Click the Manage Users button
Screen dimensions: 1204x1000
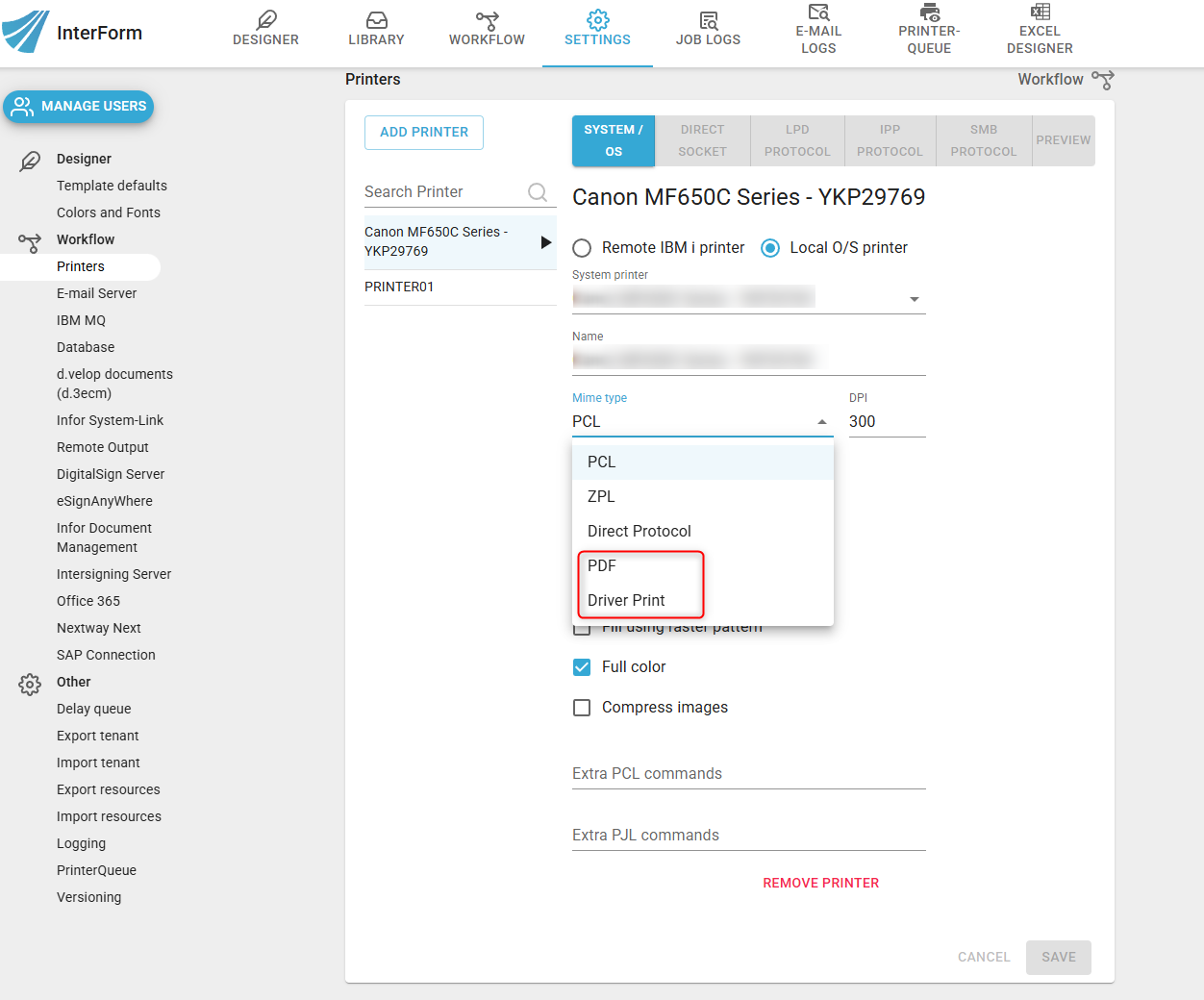[79, 107]
